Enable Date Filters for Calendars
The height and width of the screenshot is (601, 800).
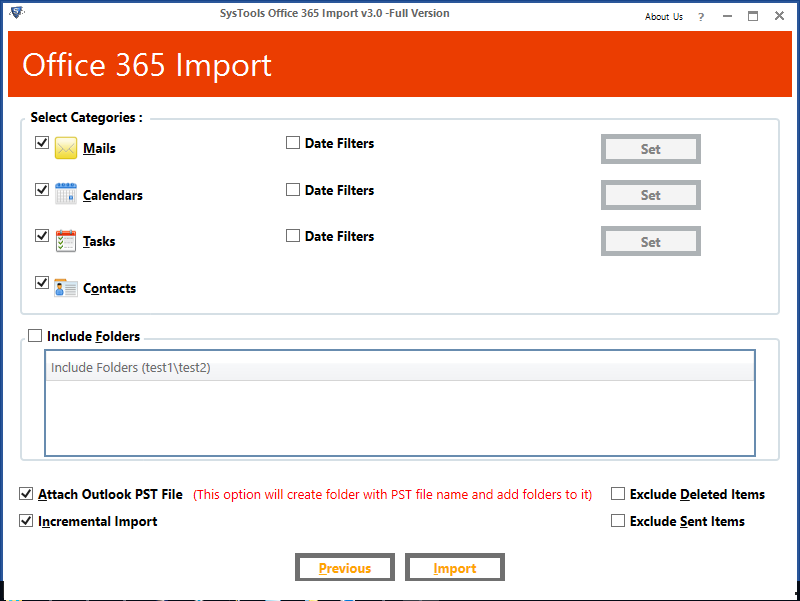[293, 189]
